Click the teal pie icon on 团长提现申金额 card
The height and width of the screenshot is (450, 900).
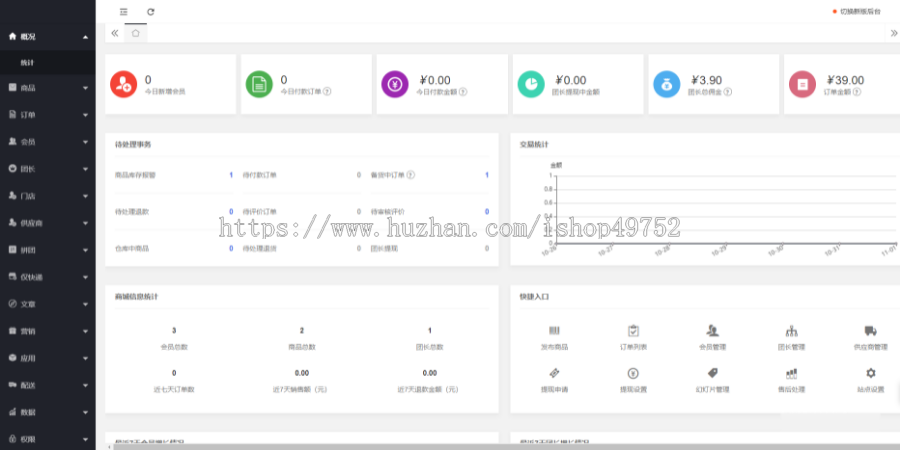click(x=531, y=84)
